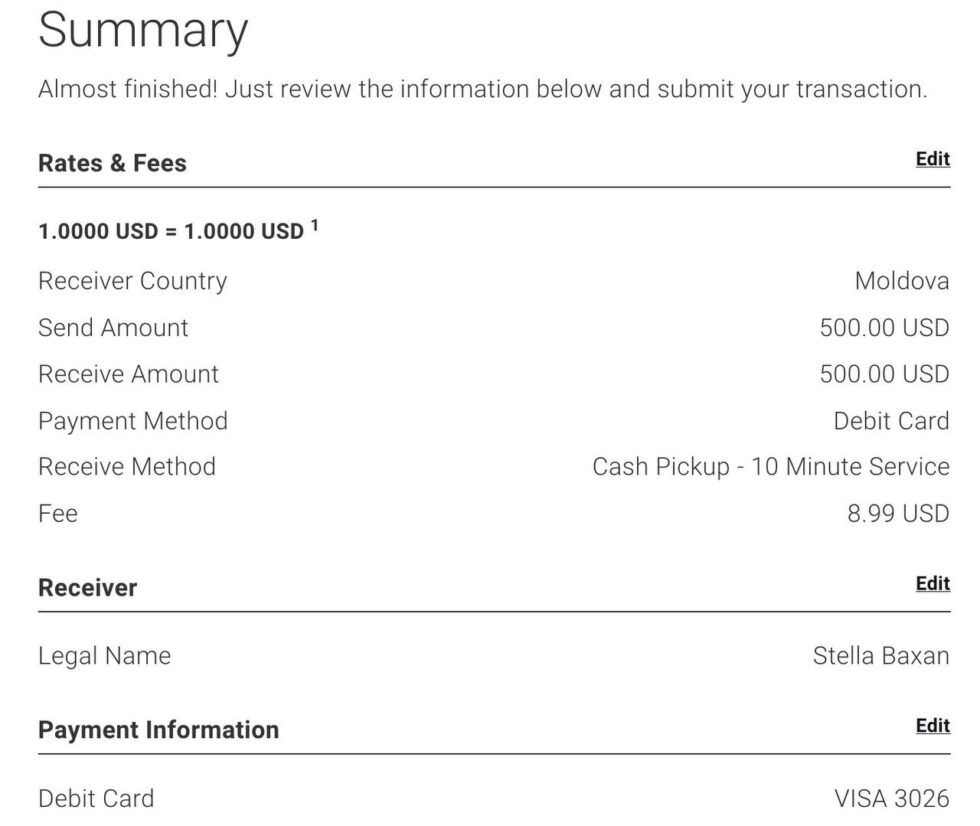Edit the Receiver section
Viewport: 980px width, 826px height.
point(932,583)
